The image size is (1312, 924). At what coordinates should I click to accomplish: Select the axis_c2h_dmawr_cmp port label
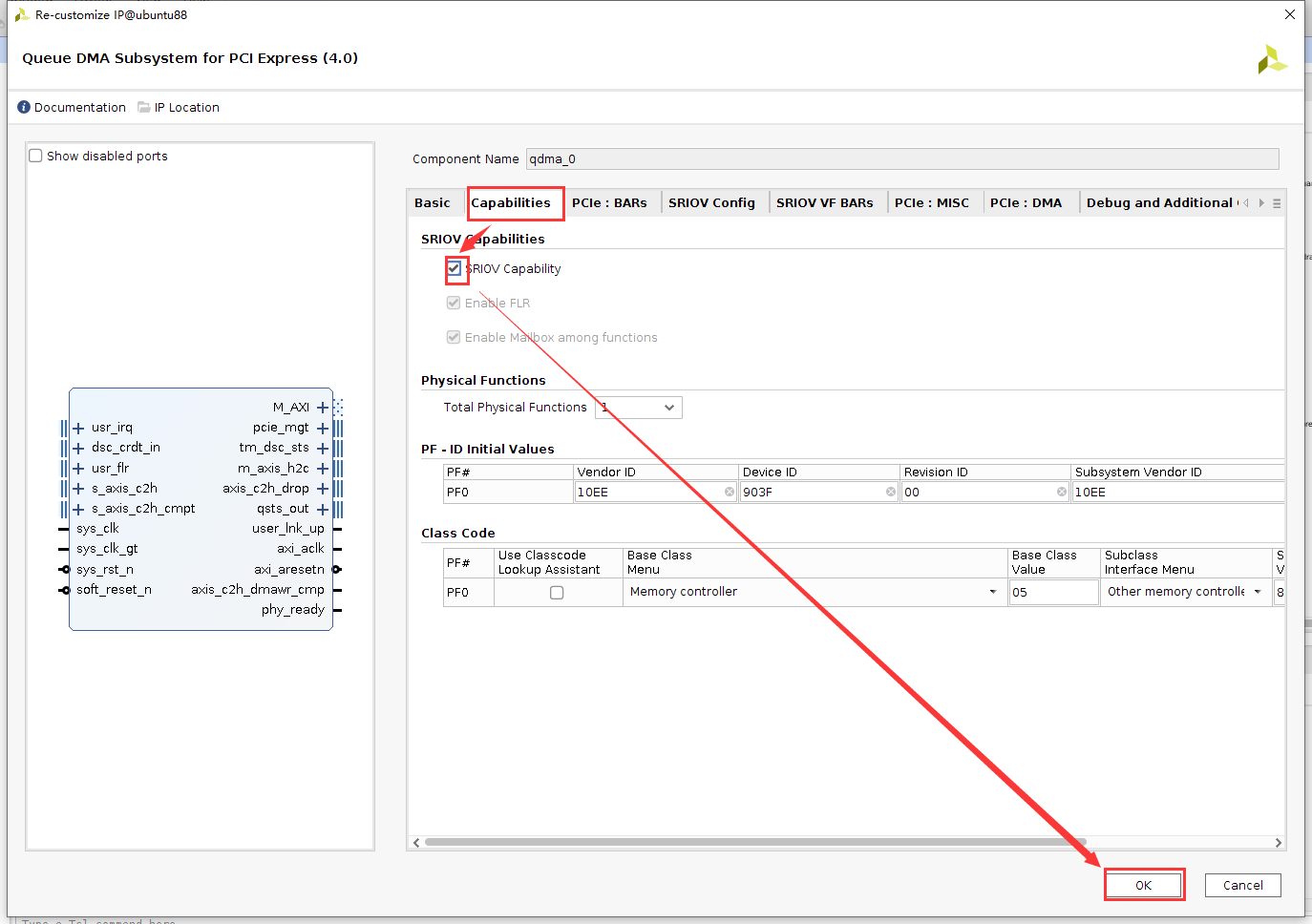[258, 589]
